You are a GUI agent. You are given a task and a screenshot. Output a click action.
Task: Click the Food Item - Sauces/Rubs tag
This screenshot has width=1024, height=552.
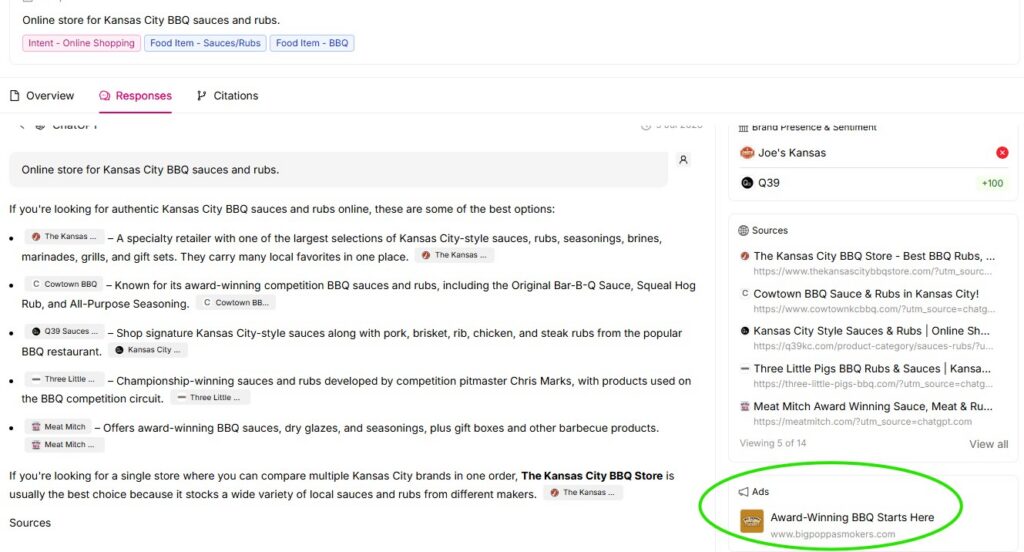[205, 43]
